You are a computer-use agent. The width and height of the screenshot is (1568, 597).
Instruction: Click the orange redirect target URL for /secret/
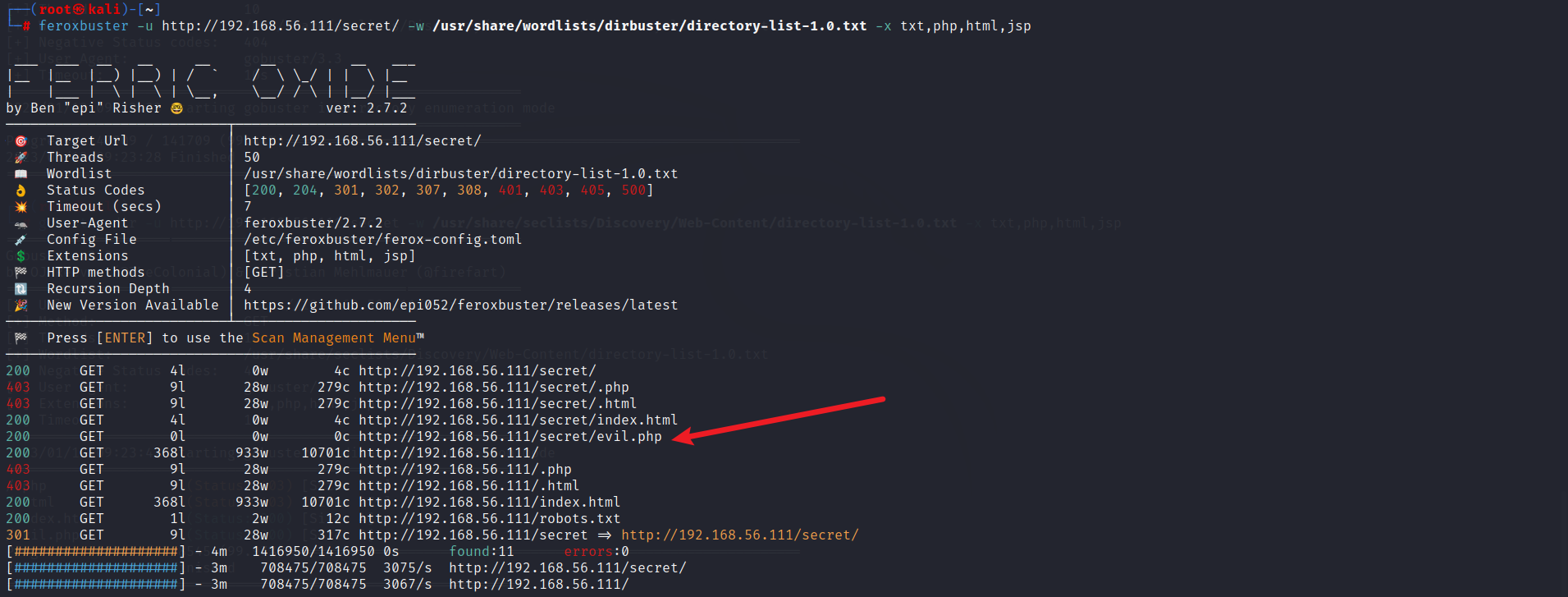(x=740, y=535)
